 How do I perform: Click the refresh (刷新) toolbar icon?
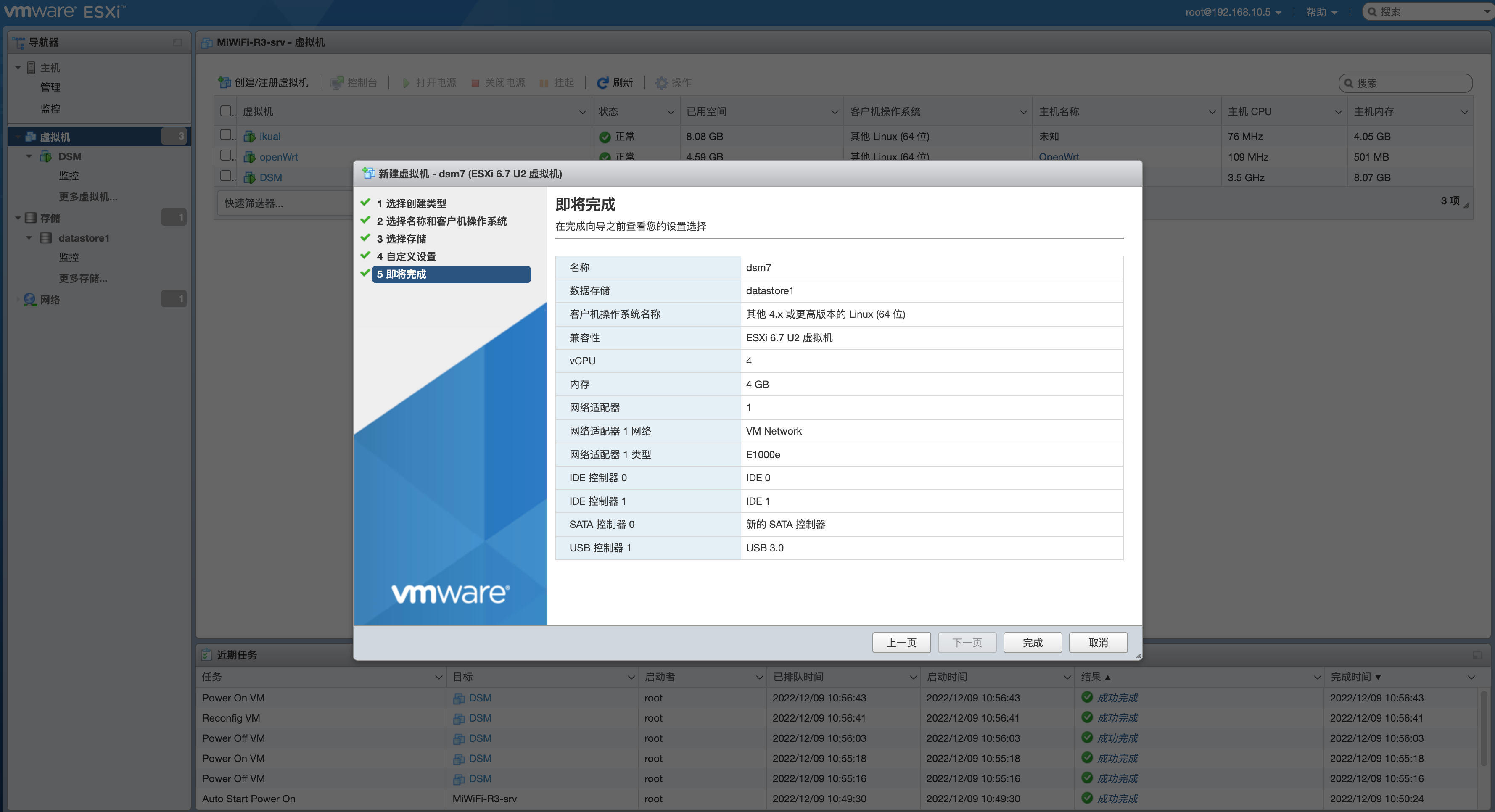(x=602, y=83)
